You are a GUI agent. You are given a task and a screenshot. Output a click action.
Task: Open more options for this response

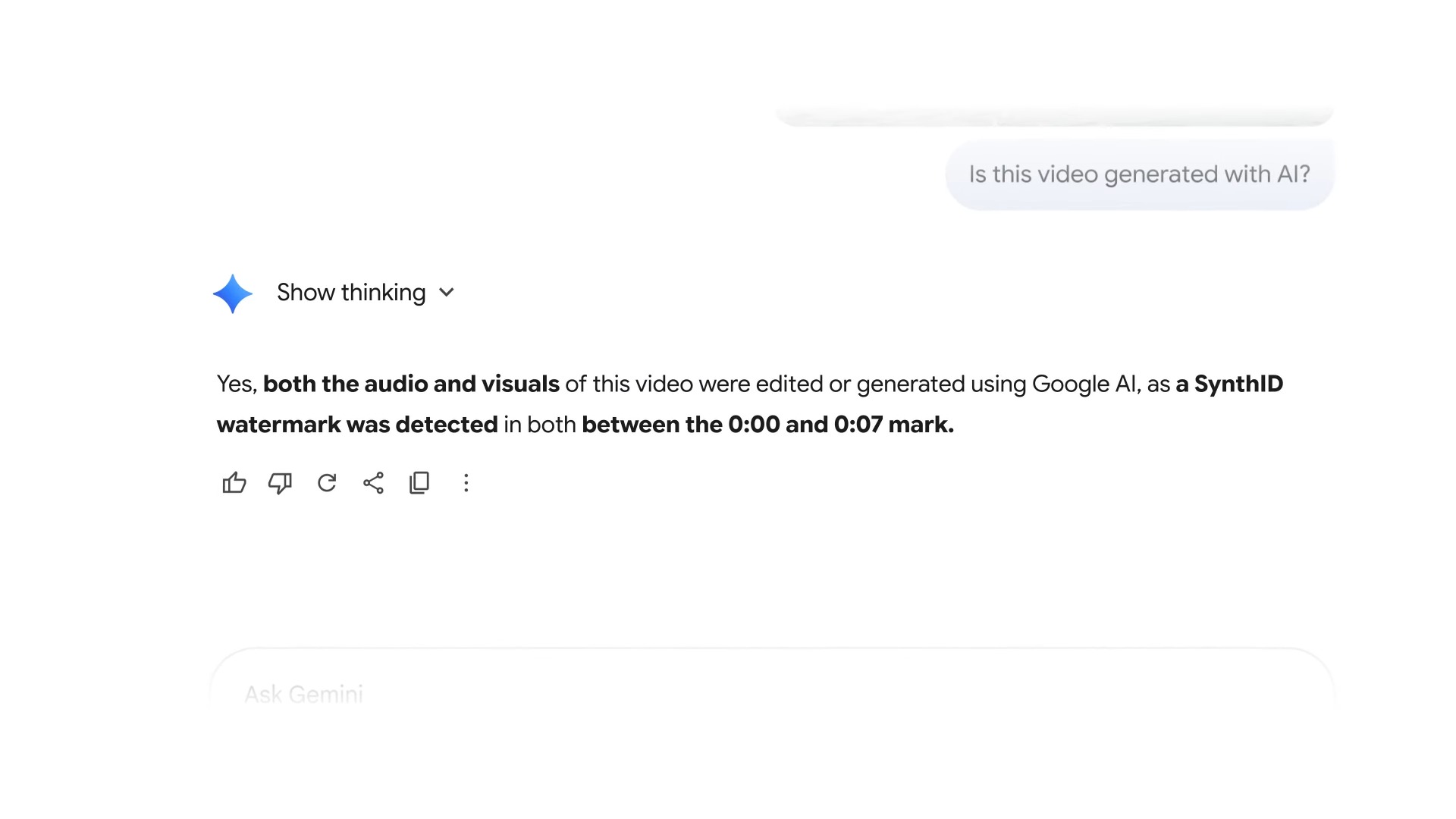pyautogui.click(x=466, y=483)
